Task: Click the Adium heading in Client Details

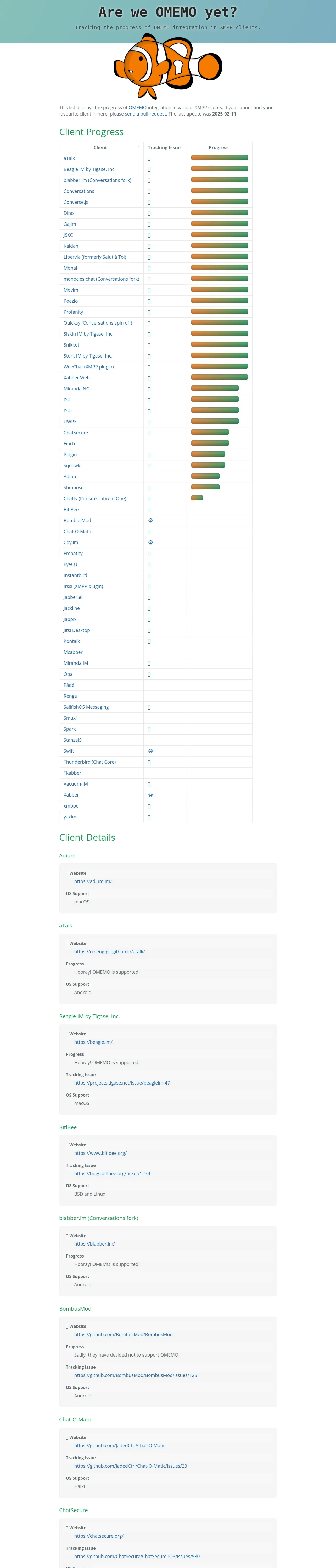Action: (x=67, y=855)
